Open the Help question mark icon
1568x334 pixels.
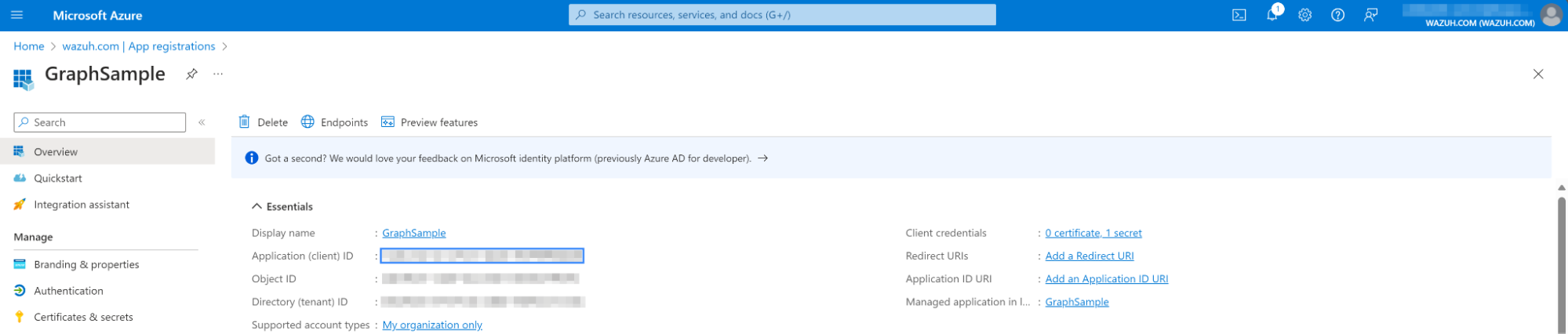1337,15
